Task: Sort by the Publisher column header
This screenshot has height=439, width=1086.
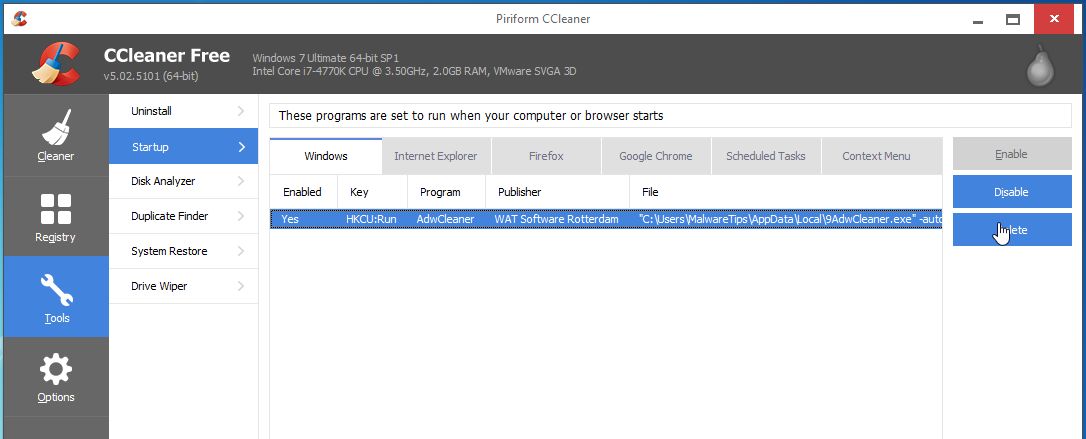Action: pos(558,192)
